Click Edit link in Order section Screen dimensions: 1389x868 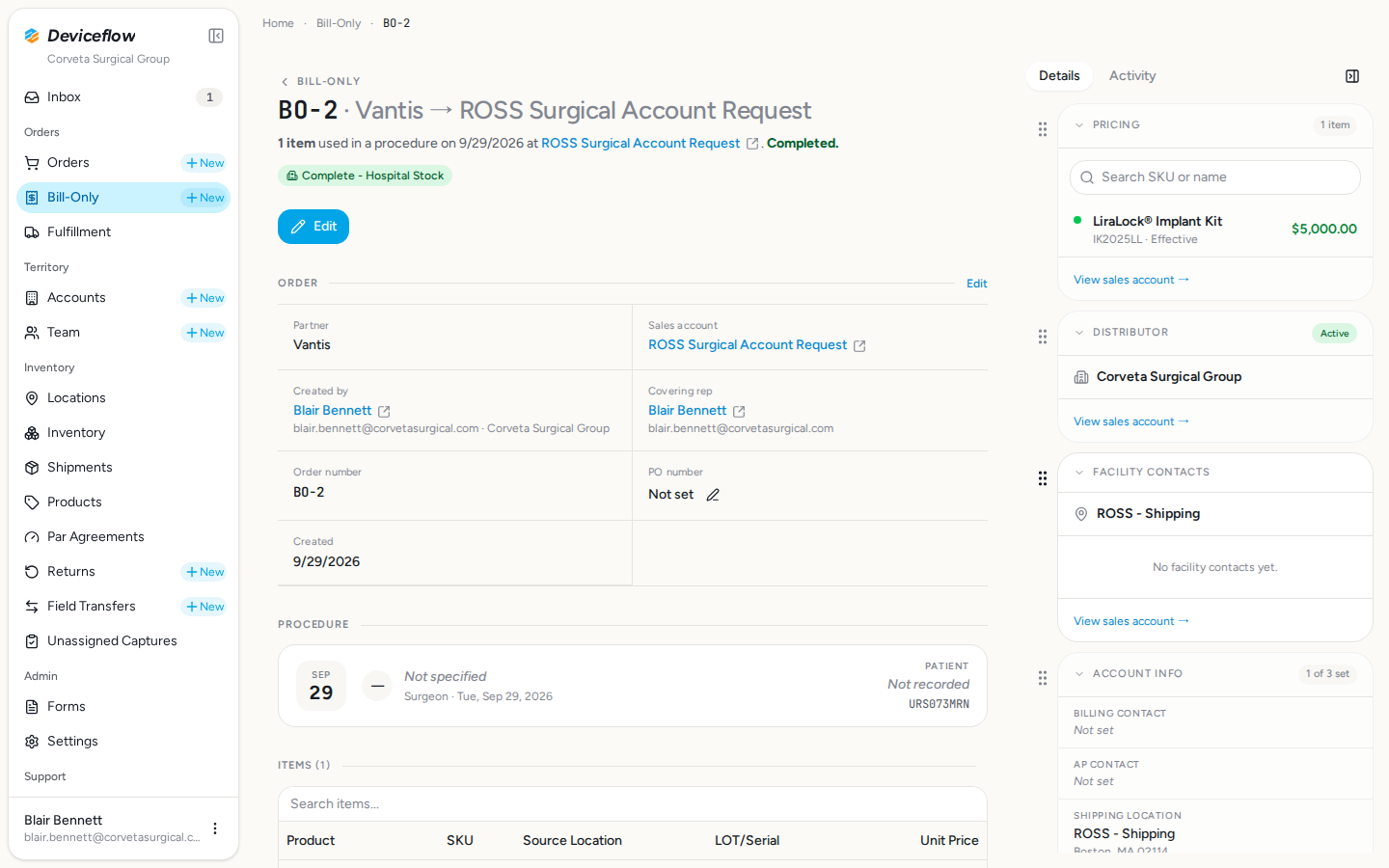(x=976, y=284)
